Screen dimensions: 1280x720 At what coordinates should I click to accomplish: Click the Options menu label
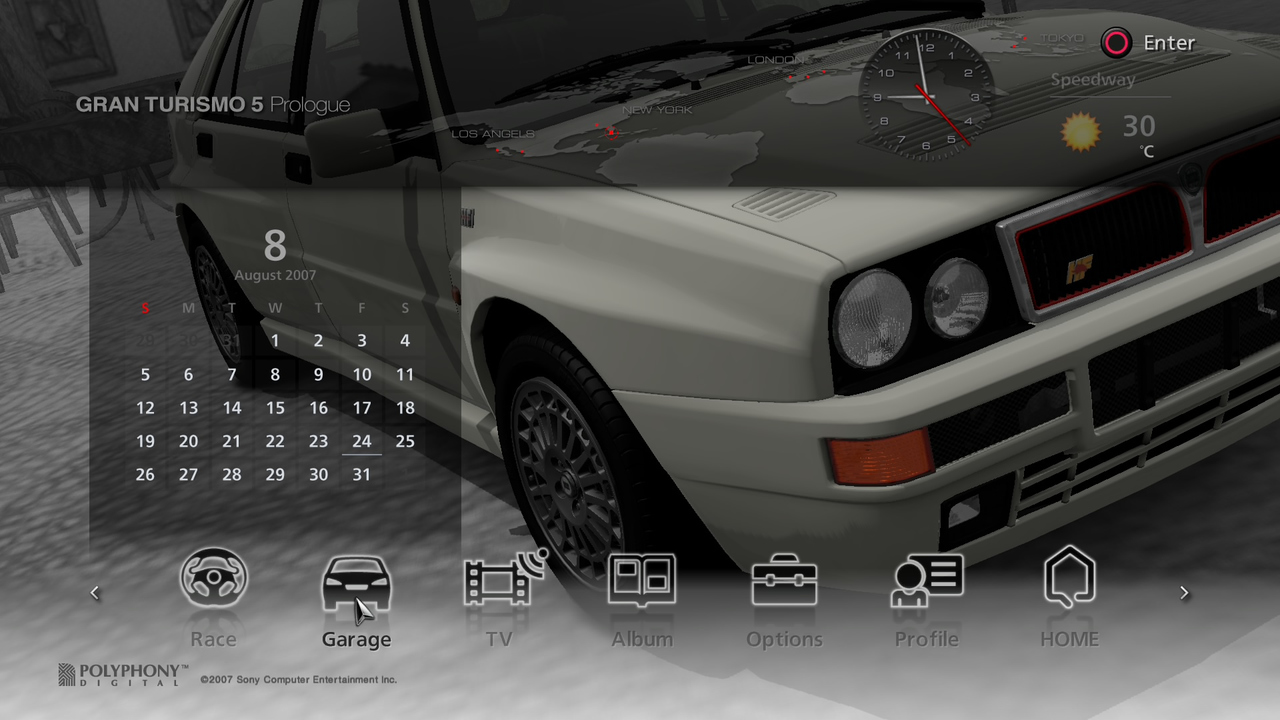tap(784, 639)
